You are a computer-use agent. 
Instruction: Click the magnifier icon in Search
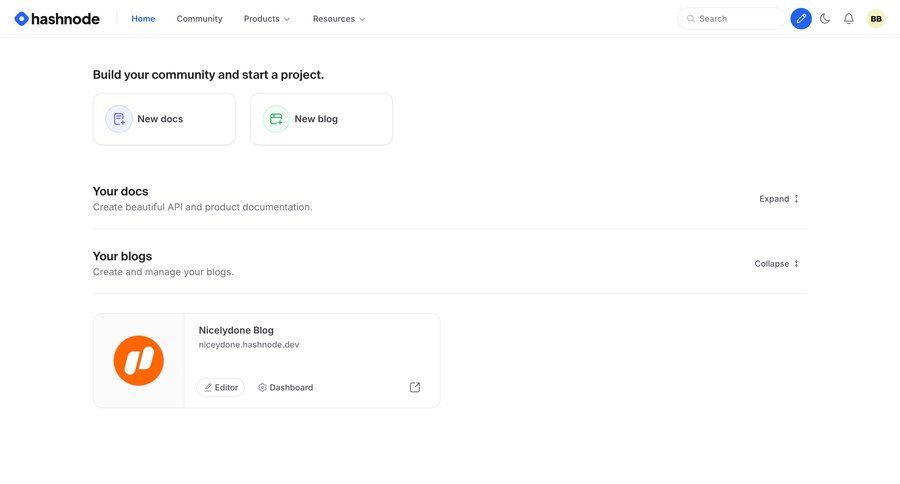[x=690, y=19]
